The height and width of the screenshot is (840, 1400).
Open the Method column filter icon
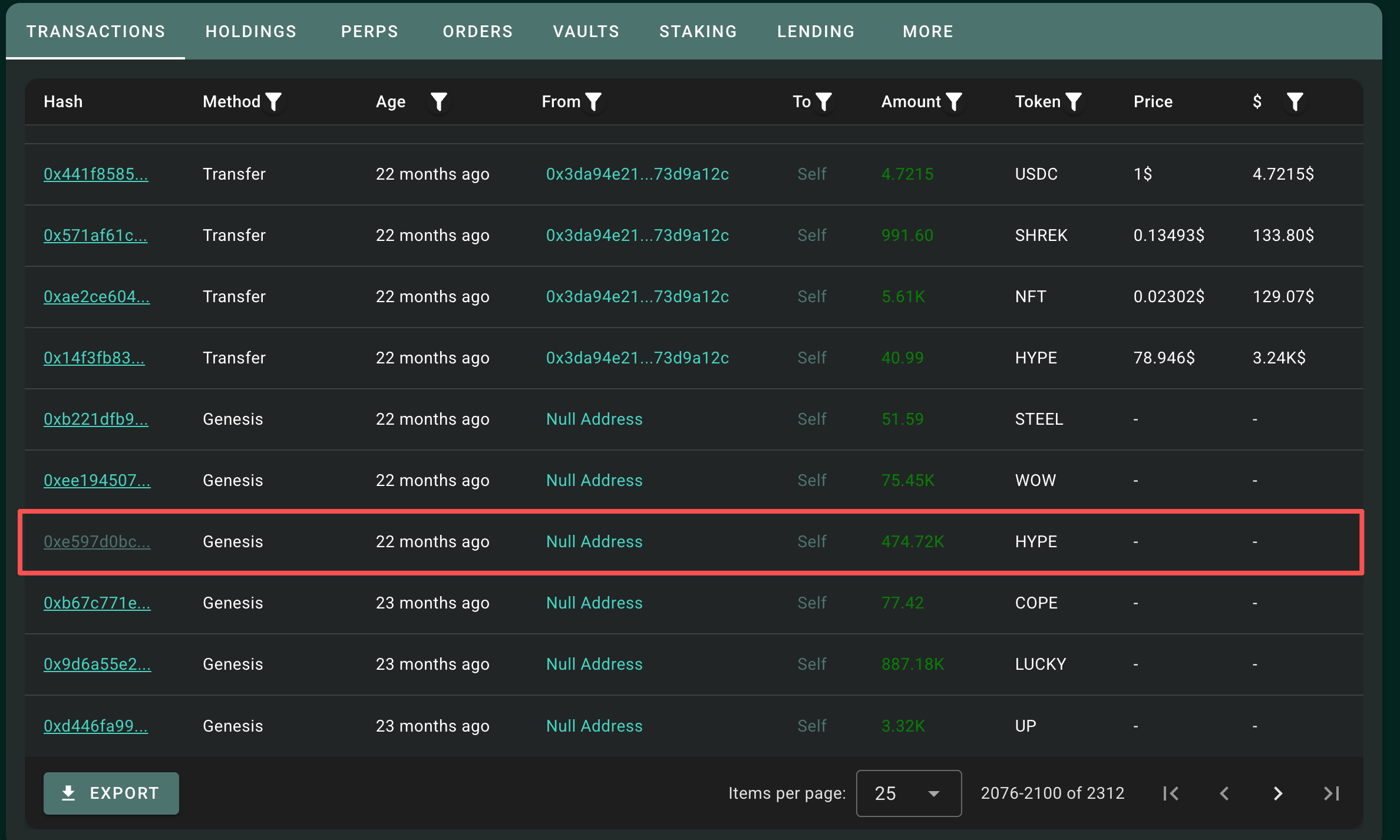coord(273,102)
